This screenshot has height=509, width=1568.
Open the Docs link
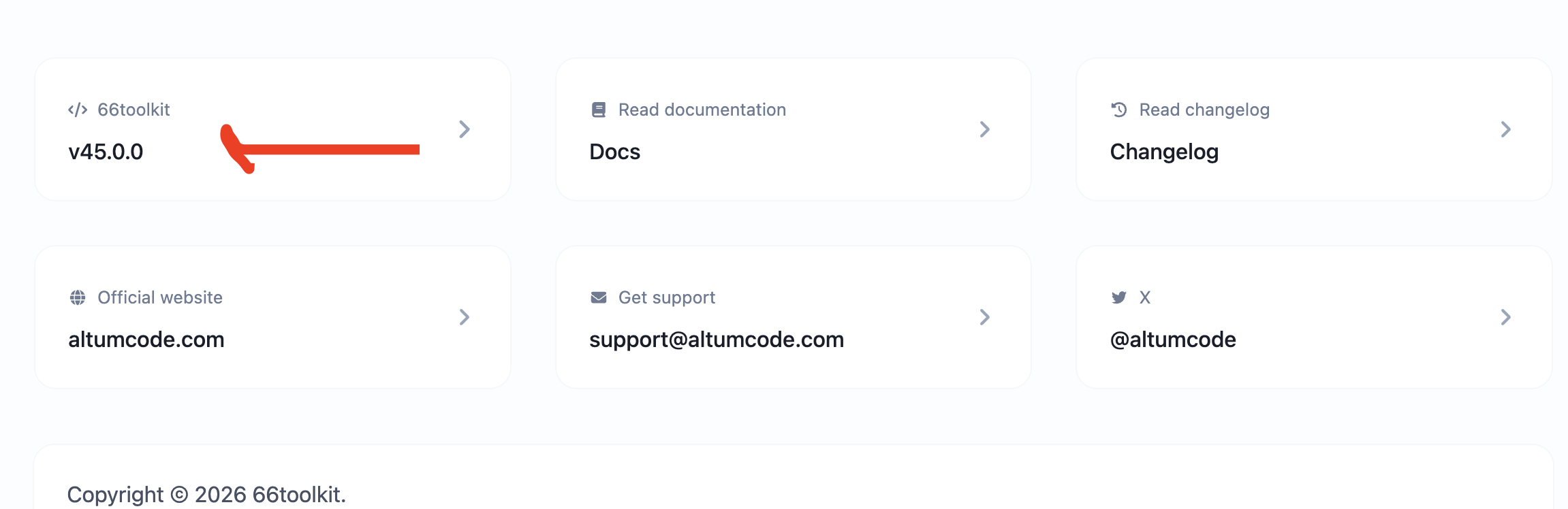(x=615, y=152)
